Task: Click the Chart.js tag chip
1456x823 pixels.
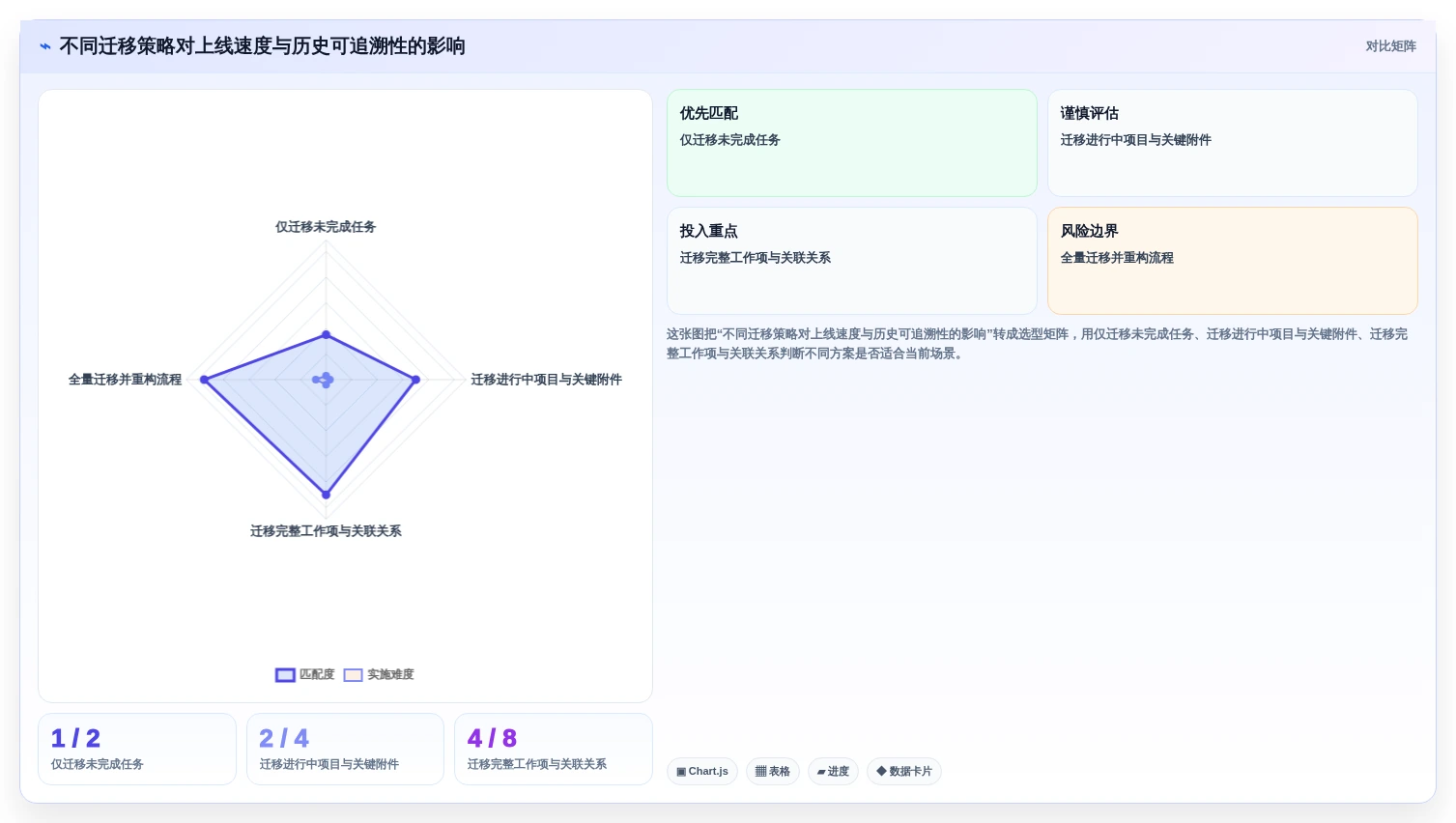Action: 702,772
